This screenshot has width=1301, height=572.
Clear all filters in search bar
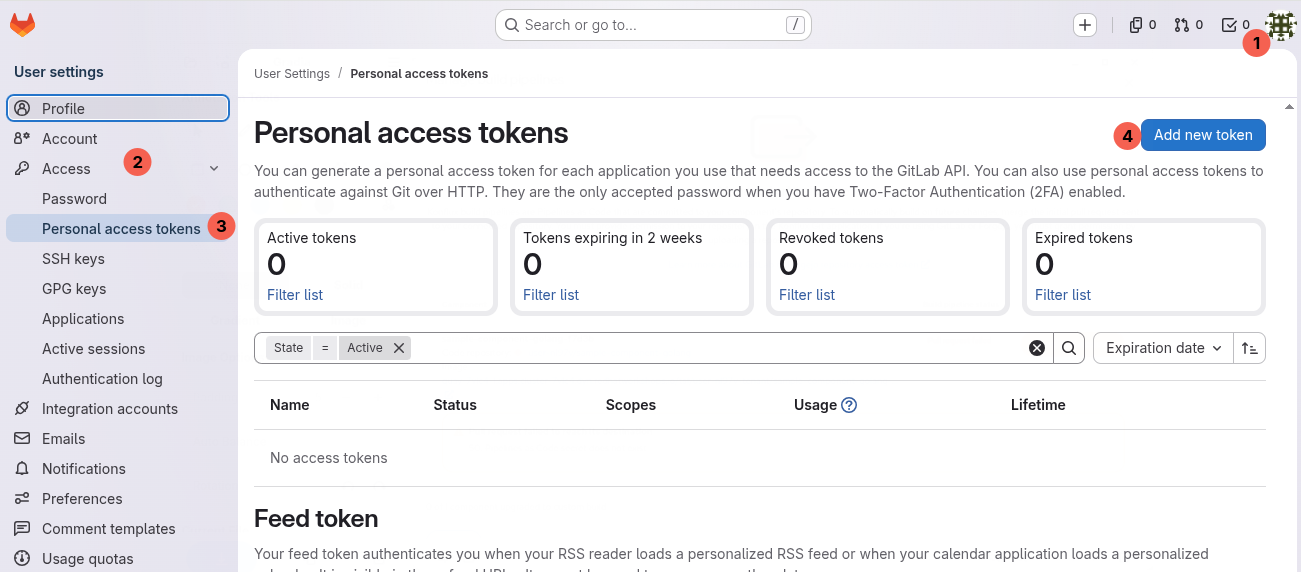tap(1037, 348)
